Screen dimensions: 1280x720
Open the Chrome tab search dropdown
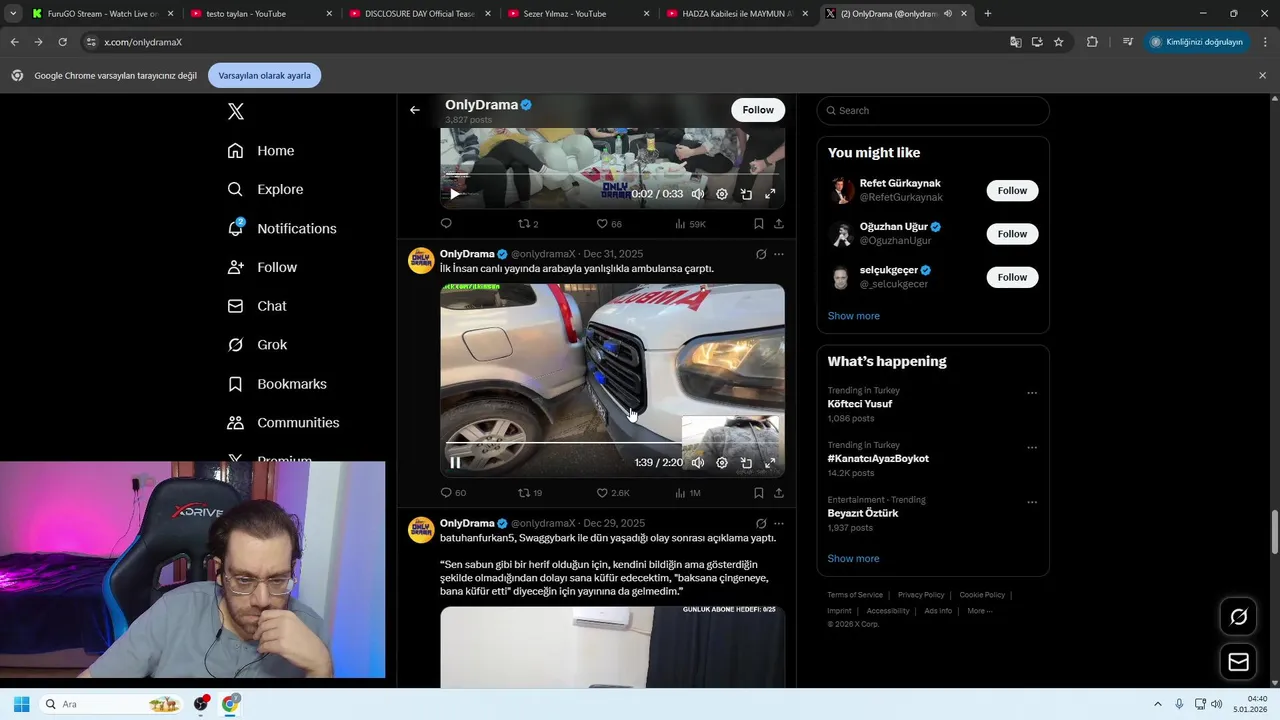point(13,14)
